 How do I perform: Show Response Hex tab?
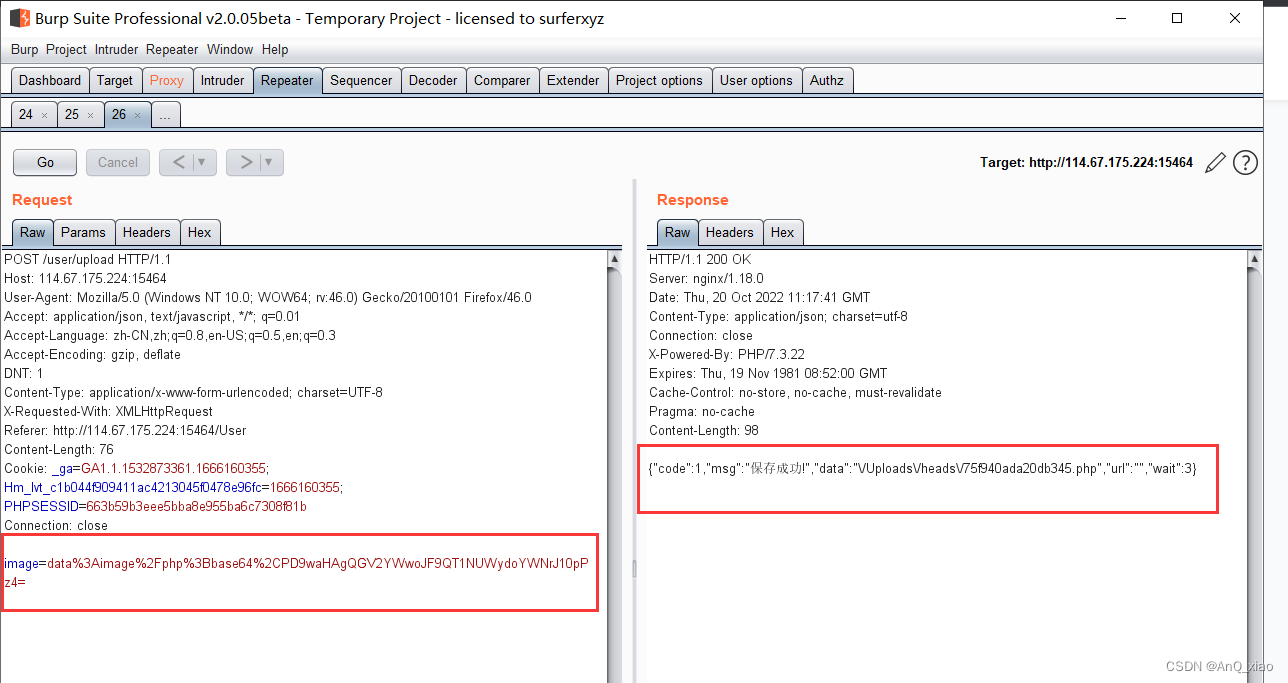coord(783,232)
